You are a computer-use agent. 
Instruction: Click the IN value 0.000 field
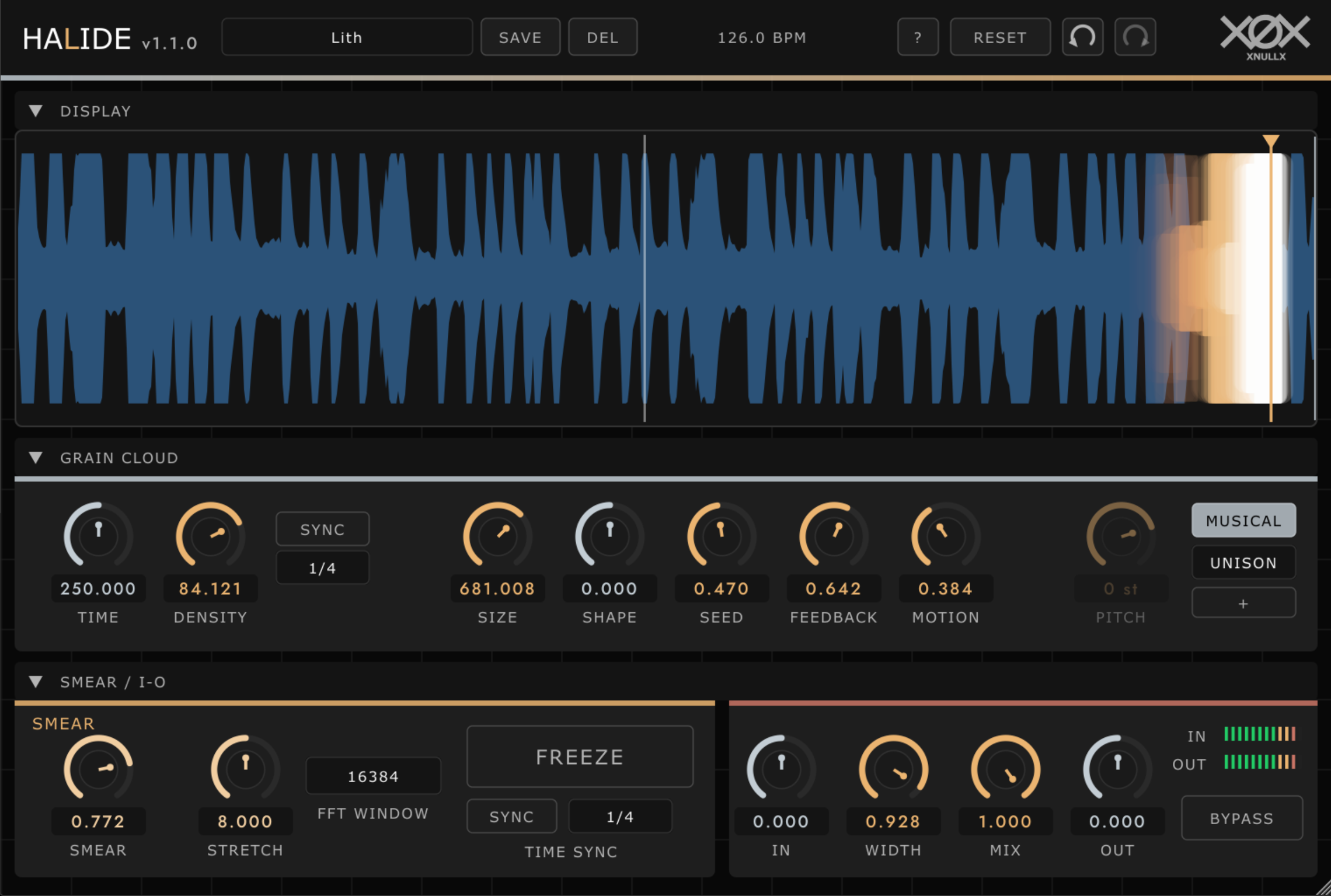point(781,821)
